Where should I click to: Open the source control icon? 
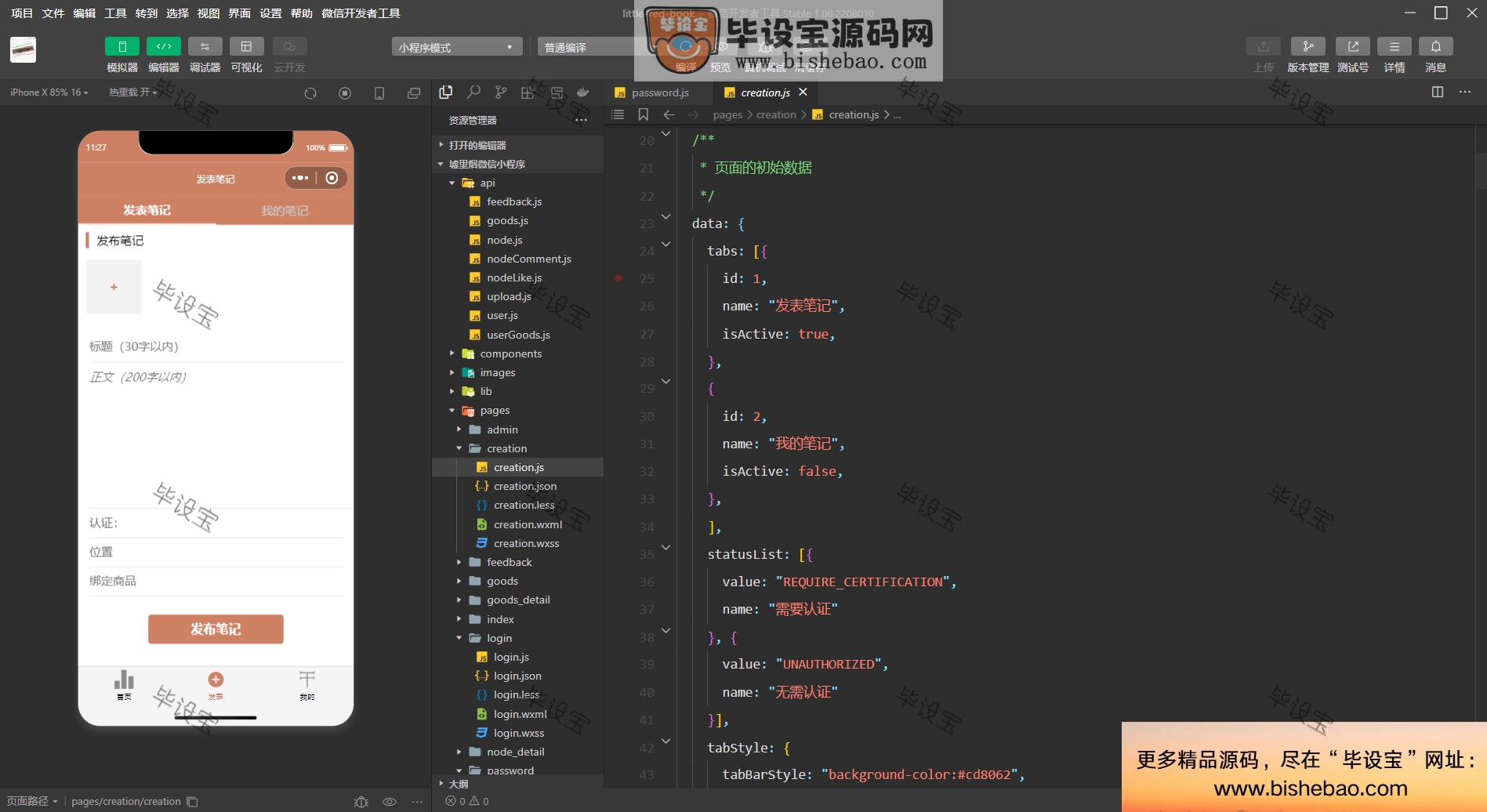501,92
